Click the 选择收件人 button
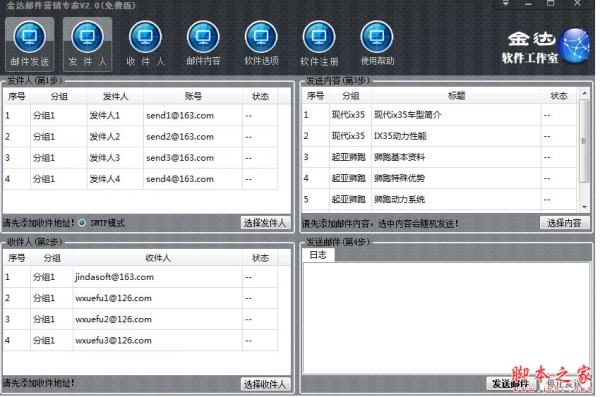 (x=265, y=384)
